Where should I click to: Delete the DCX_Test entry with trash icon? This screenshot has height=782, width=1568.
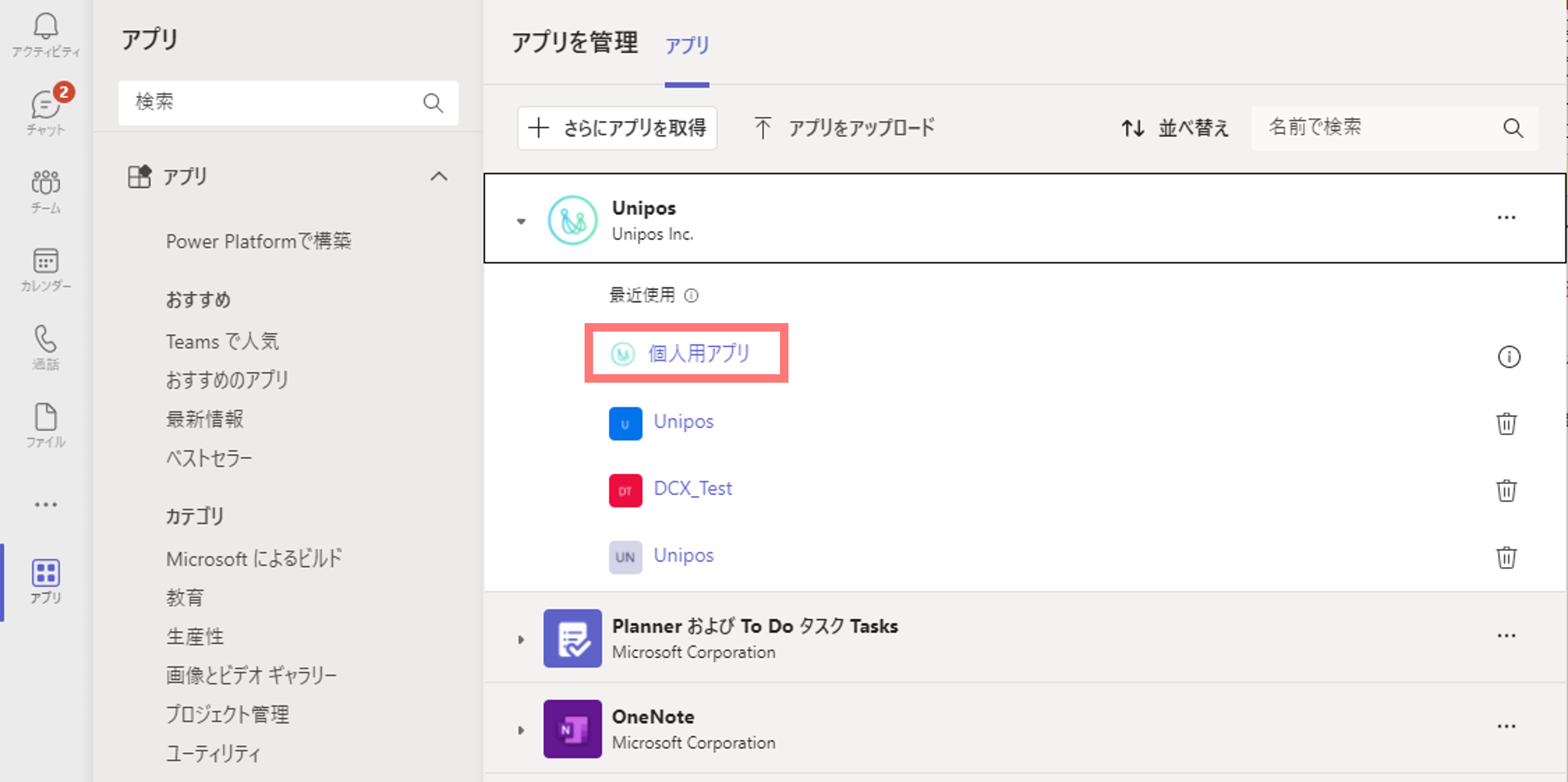pos(1506,491)
